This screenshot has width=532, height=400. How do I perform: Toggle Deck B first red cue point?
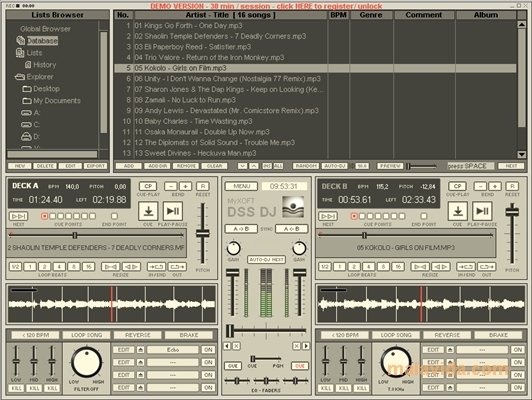pos(354,216)
